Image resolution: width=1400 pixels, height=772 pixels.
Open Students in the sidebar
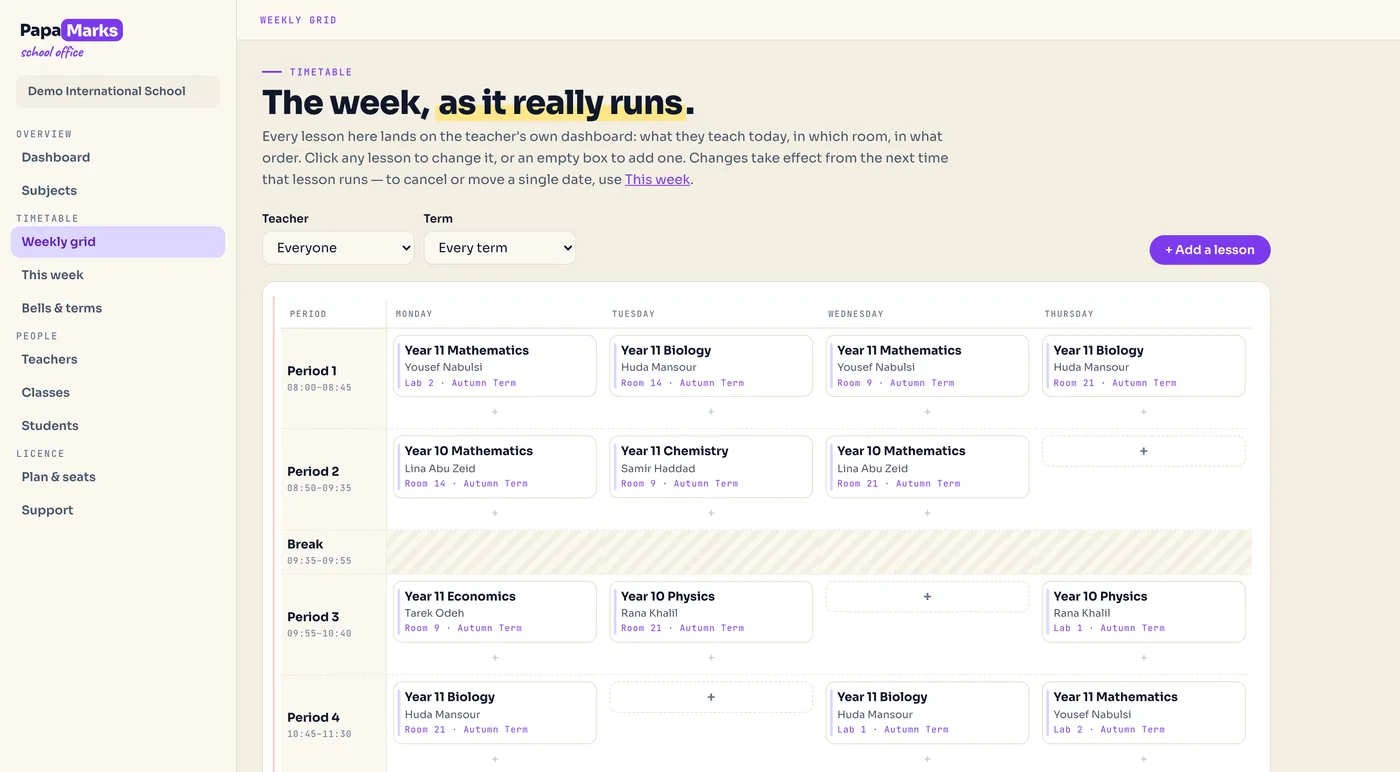pos(118,426)
